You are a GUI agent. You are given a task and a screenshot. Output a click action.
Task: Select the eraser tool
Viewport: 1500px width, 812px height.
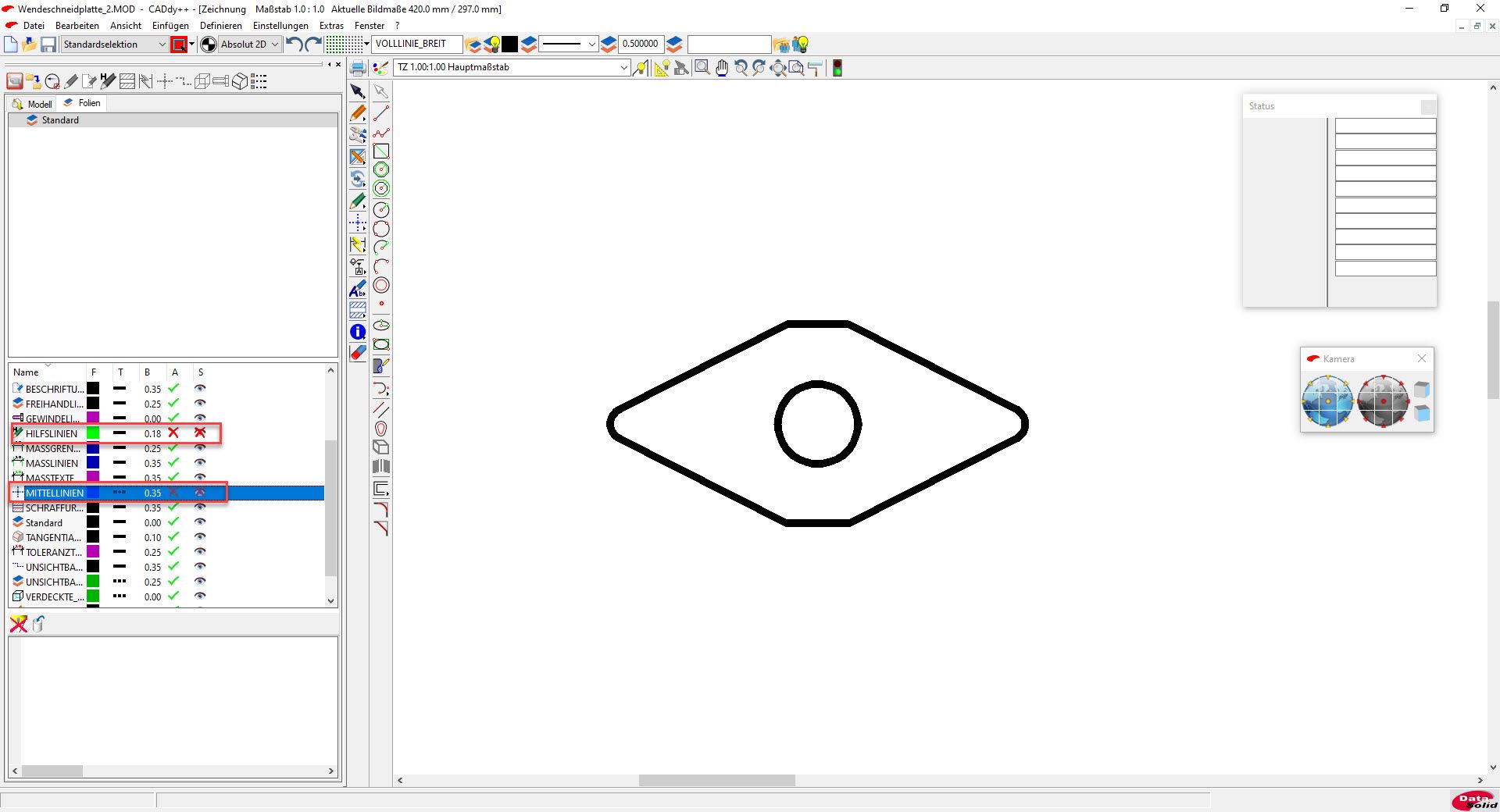[x=358, y=354]
